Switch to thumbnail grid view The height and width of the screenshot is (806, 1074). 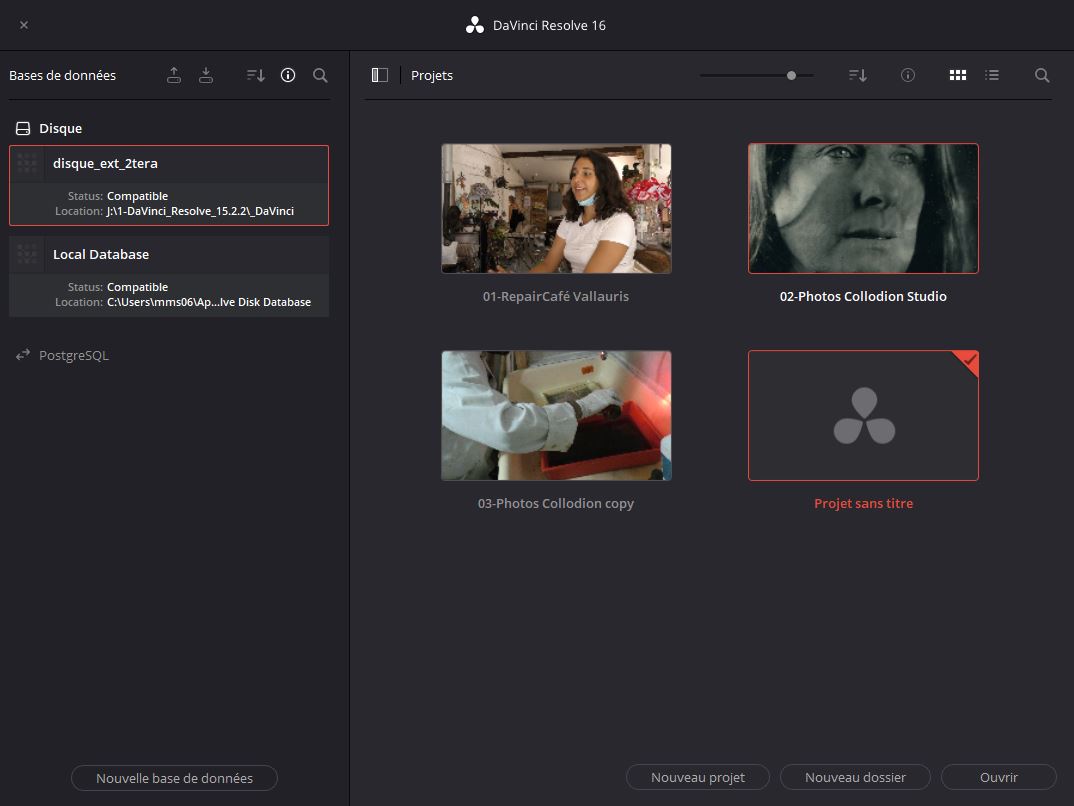coord(958,75)
